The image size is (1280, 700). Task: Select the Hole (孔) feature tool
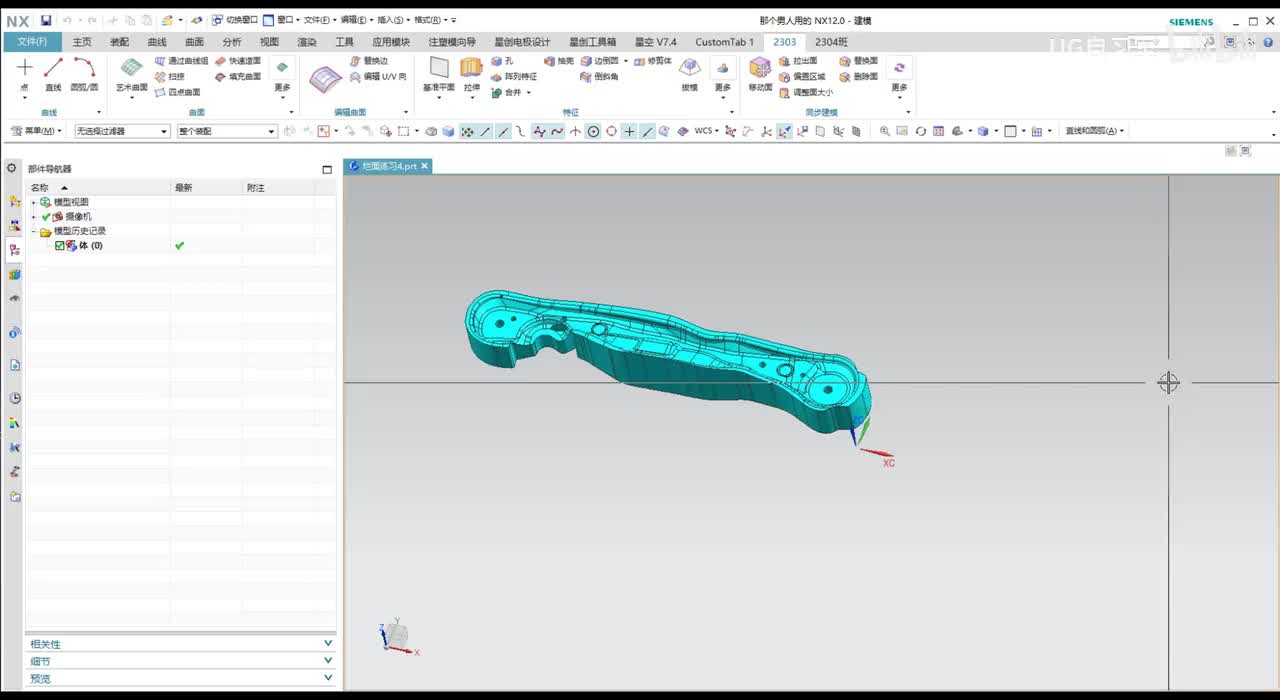point(502,61)
